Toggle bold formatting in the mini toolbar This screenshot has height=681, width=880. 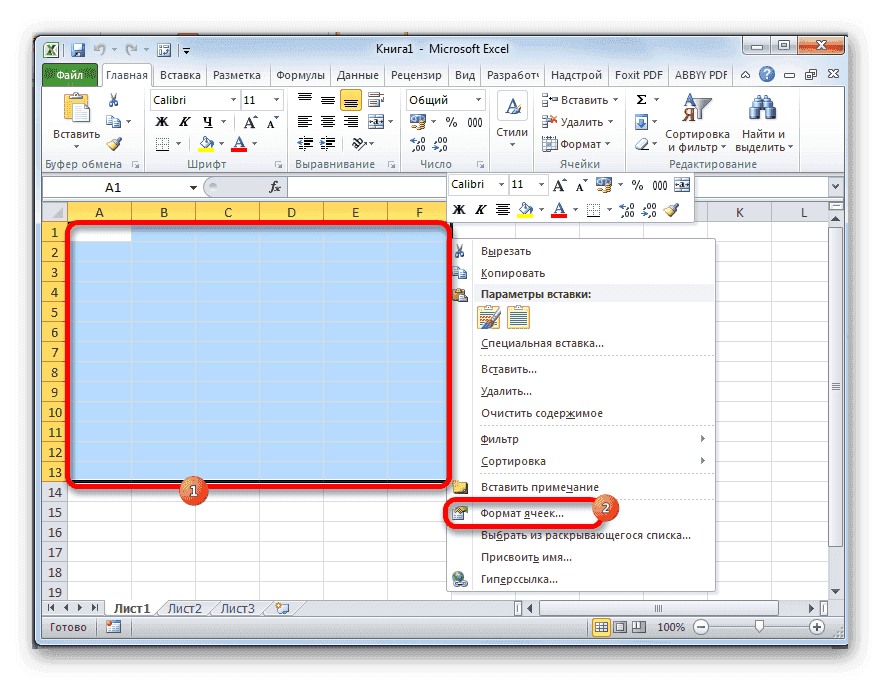coord(457,209)
